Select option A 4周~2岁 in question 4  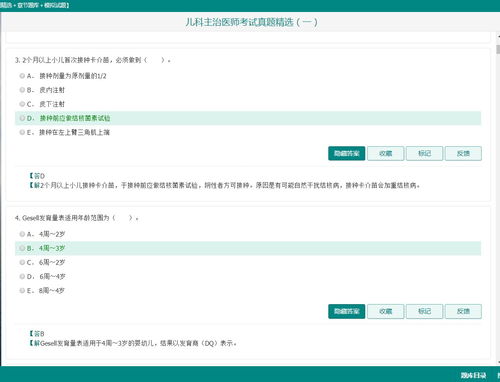(22, 234)
